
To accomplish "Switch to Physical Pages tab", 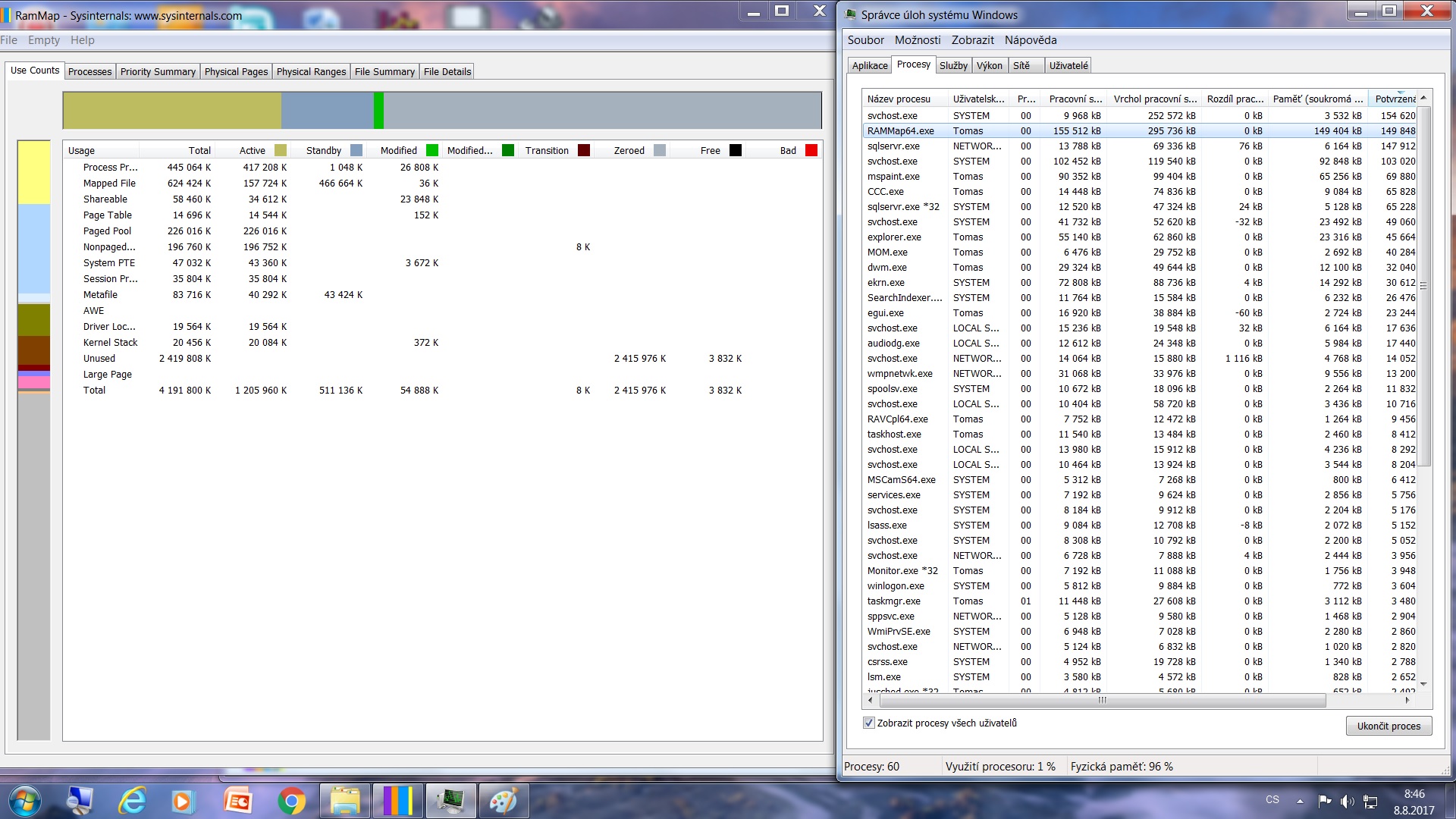I will click(236, 71).
